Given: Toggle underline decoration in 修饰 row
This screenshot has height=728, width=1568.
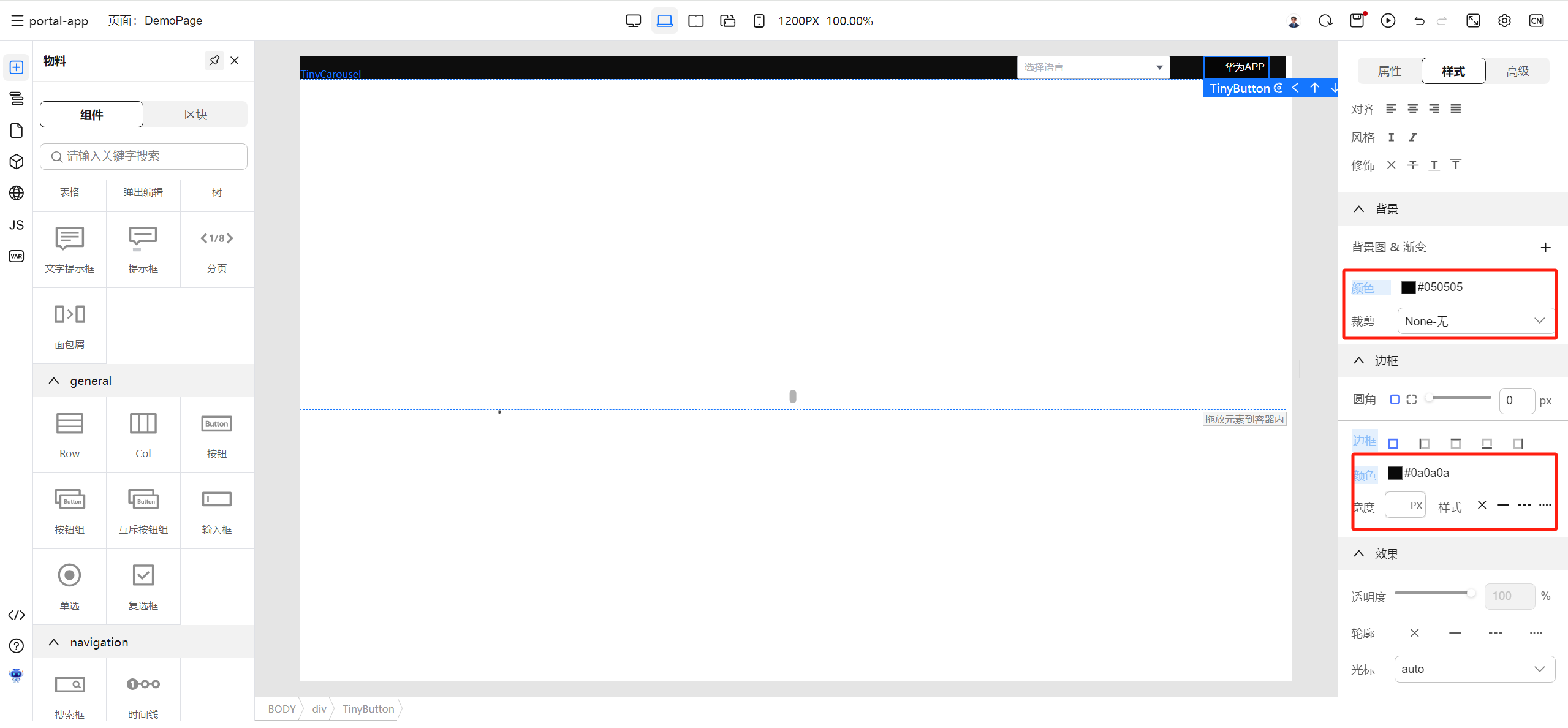Looking at the screenshot, I should click(1434, 165).
